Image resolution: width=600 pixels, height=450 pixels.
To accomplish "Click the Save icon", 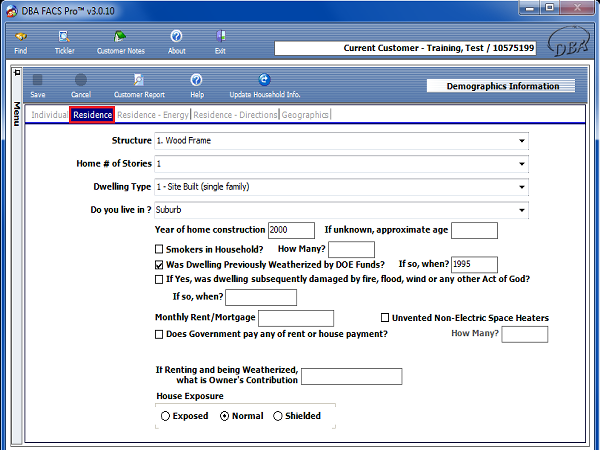I will 38,80.
